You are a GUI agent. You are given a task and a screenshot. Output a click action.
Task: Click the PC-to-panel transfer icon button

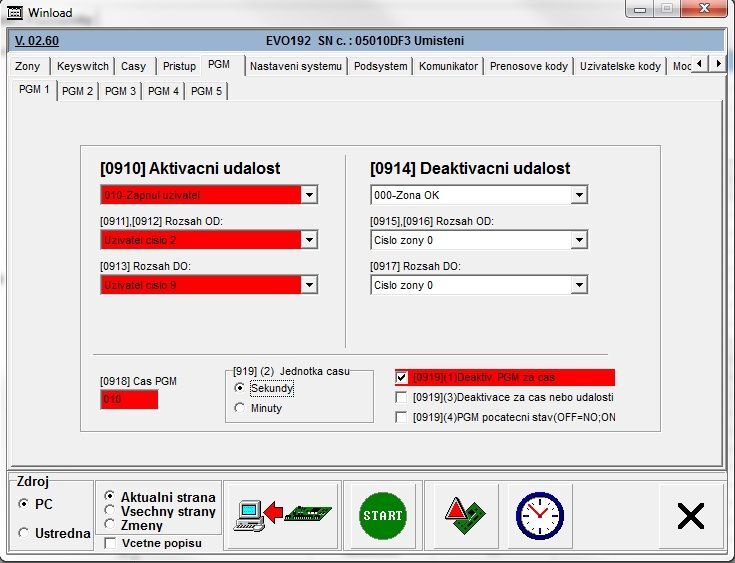coord(282,516)
